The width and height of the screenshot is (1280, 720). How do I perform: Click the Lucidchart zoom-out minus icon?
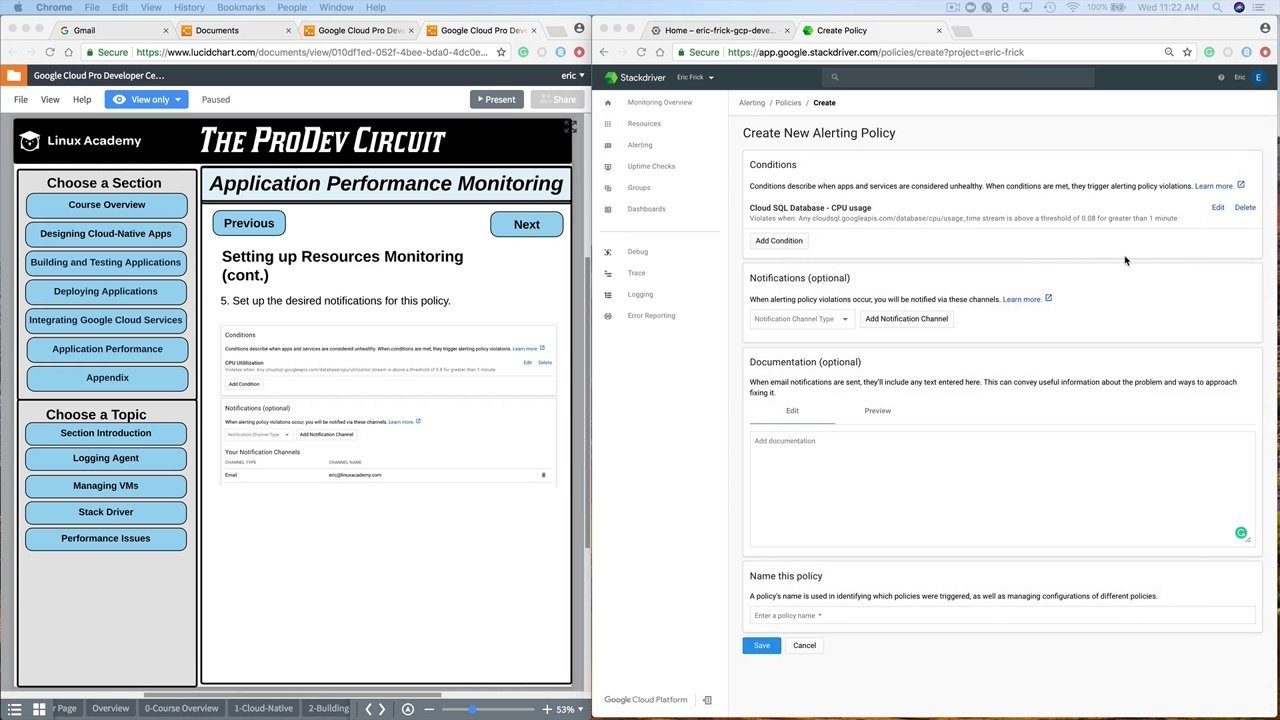[x=430, y=709]
